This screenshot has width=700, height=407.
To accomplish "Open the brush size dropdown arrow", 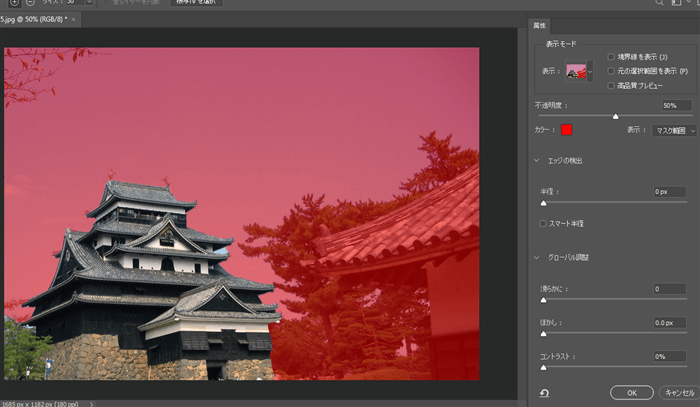I will coord(89,2).
